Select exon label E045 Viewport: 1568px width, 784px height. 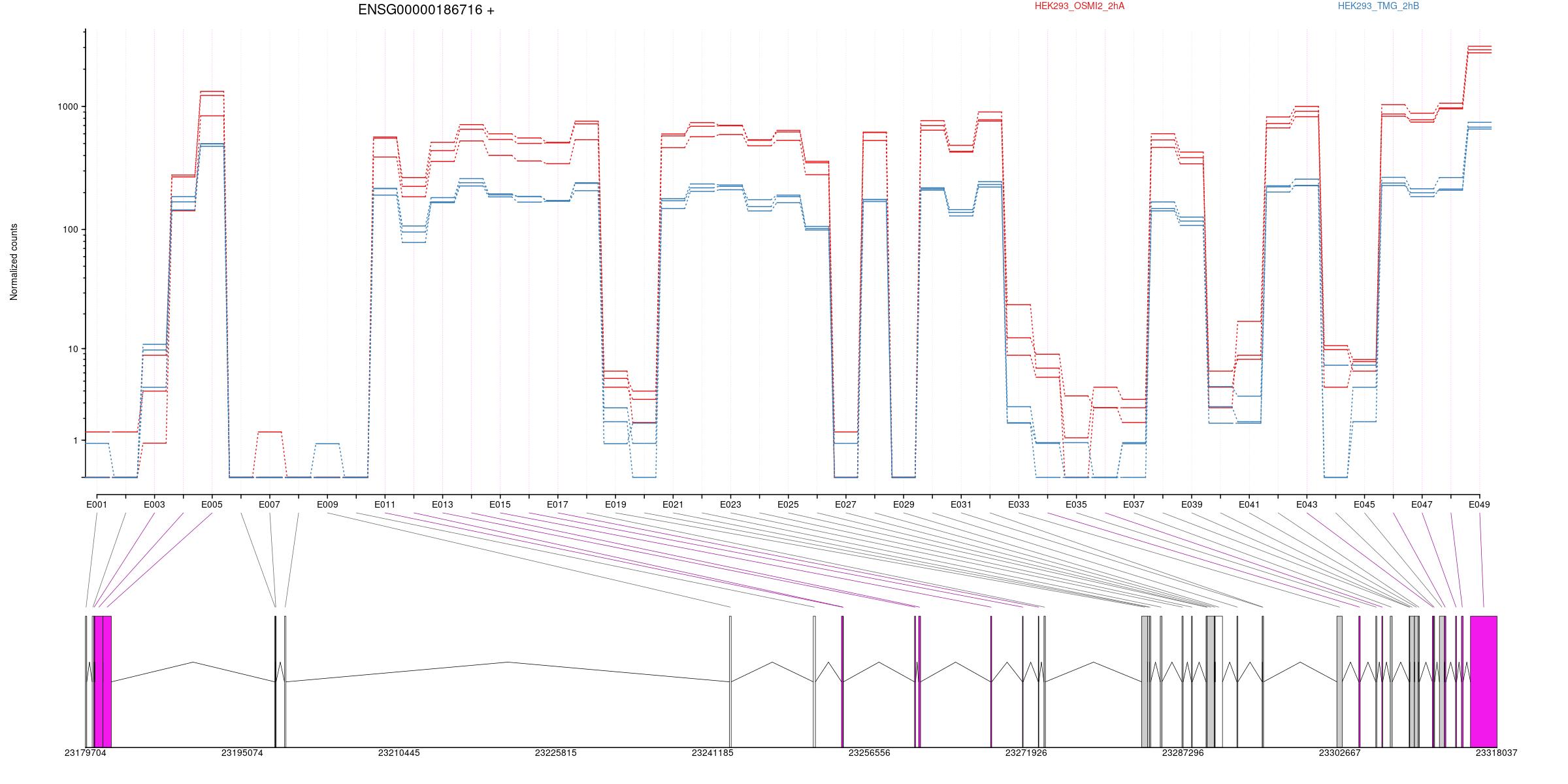[1364, 504]
